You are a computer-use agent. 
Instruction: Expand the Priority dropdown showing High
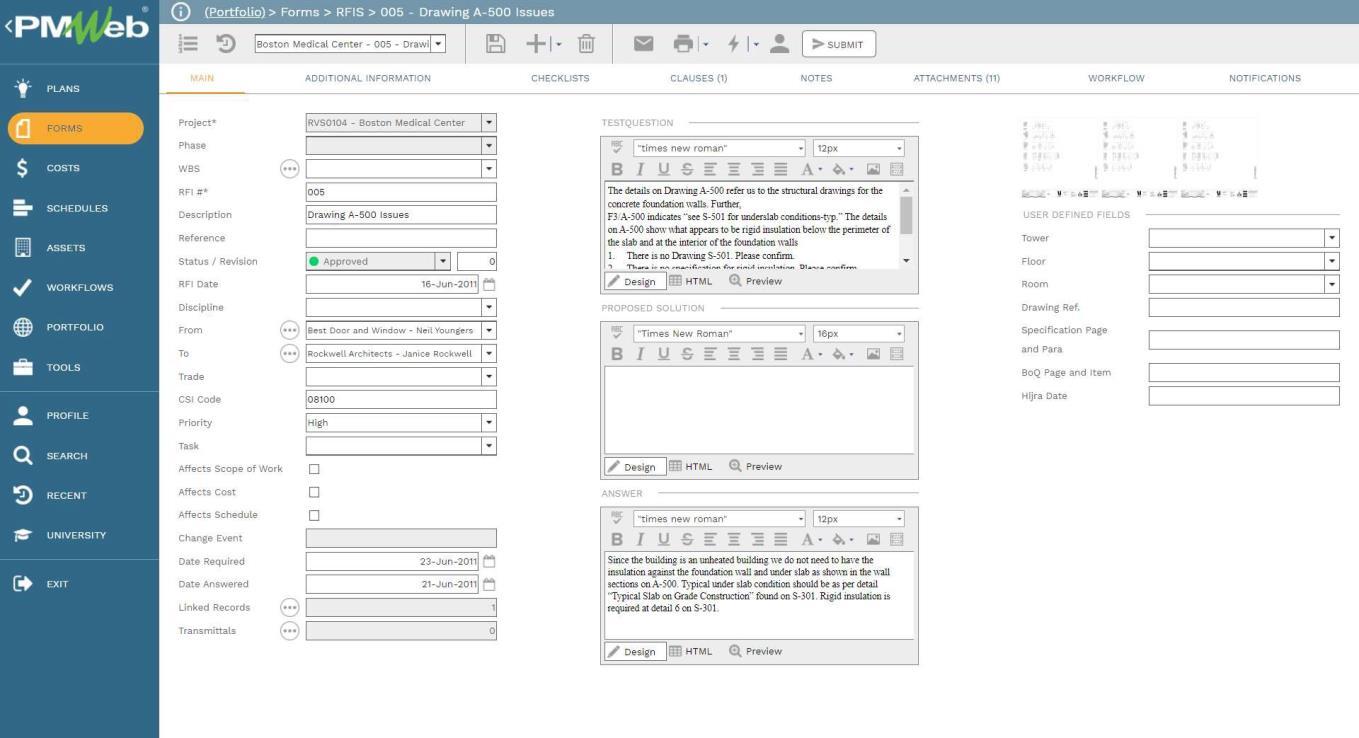[x=489, y=423]
